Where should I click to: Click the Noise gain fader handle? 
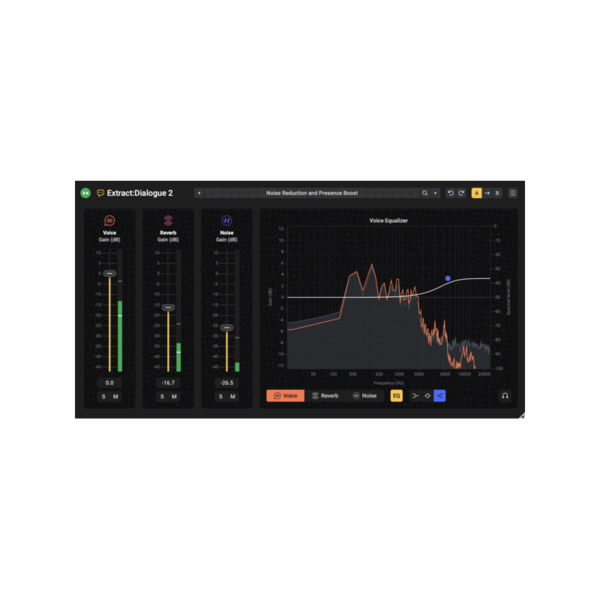227,328
